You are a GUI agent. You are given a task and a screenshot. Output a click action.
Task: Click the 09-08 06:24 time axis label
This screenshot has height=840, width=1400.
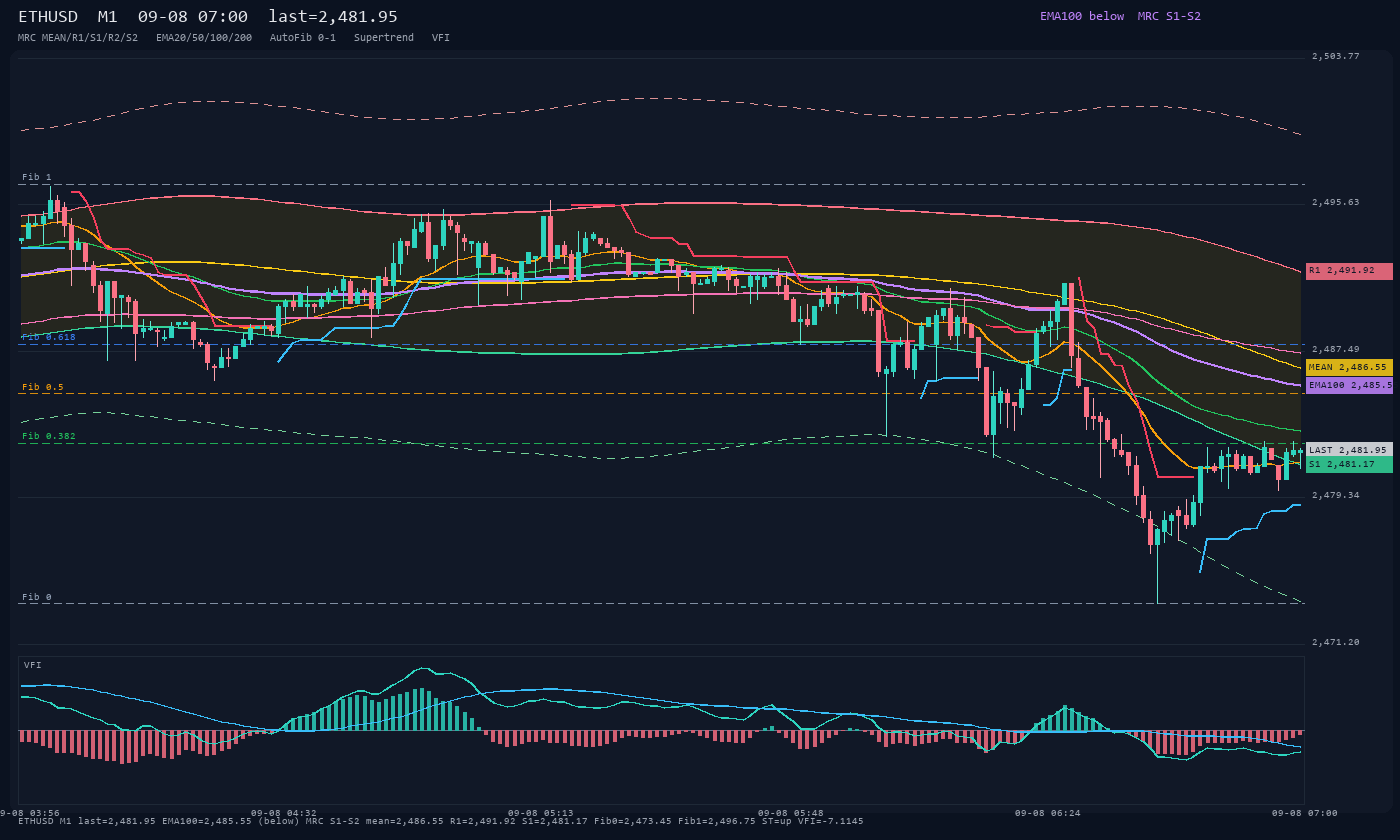pyautogui.click(x=1048, y=813)
